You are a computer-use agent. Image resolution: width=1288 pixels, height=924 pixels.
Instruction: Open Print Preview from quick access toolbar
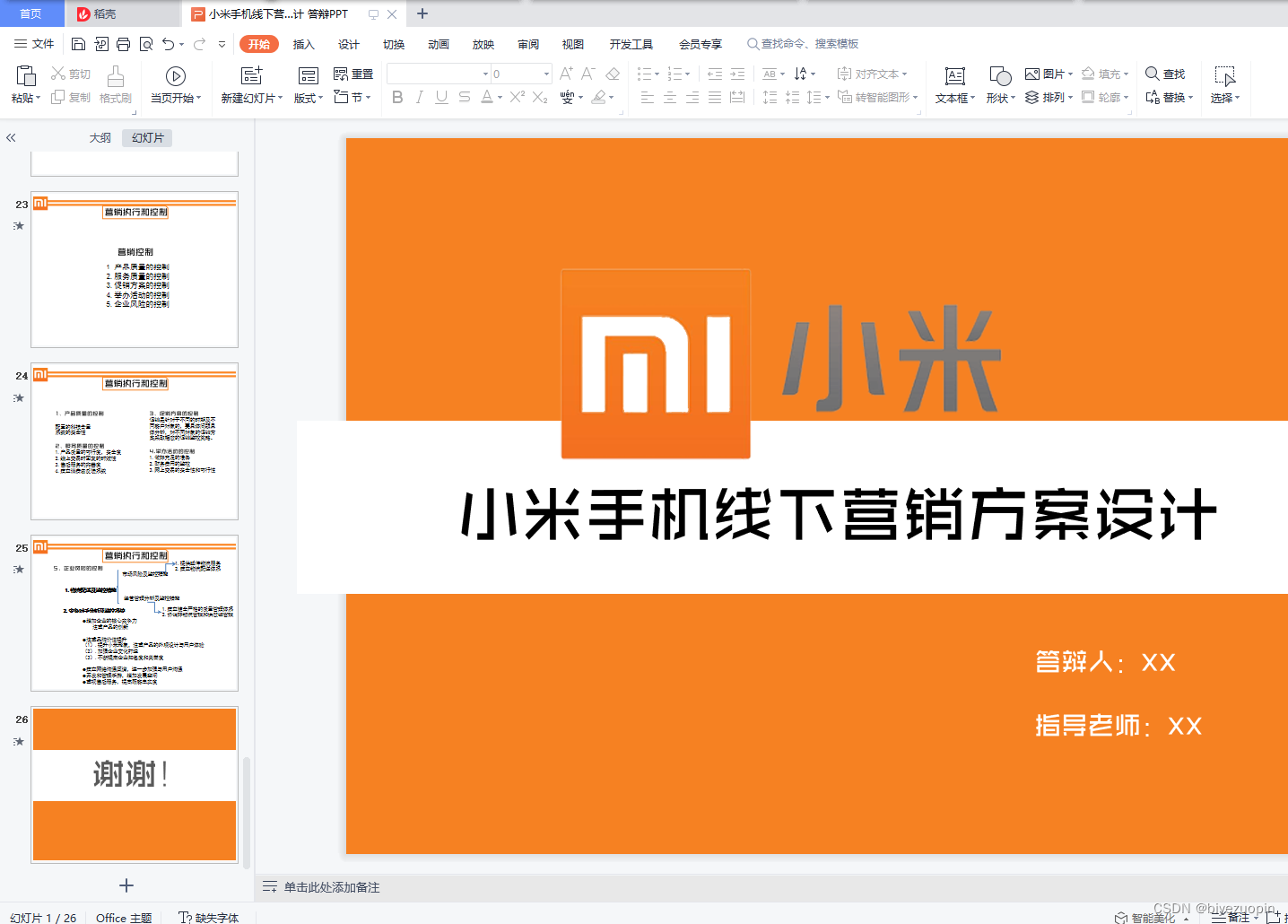(x=146, y=44)
